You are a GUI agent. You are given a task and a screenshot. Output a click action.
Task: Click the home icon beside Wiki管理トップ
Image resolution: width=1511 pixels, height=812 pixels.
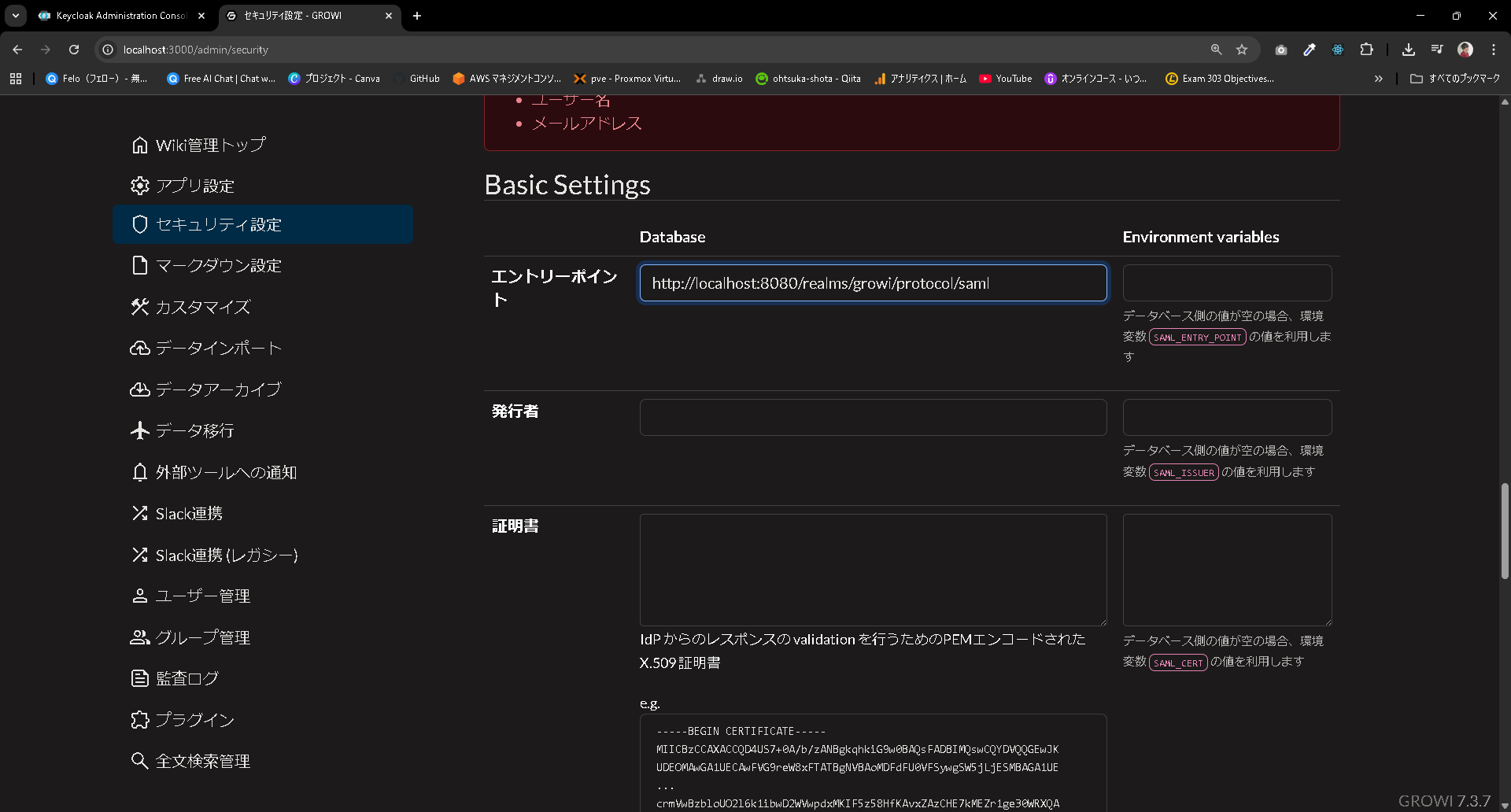click(x=139, y=145)
